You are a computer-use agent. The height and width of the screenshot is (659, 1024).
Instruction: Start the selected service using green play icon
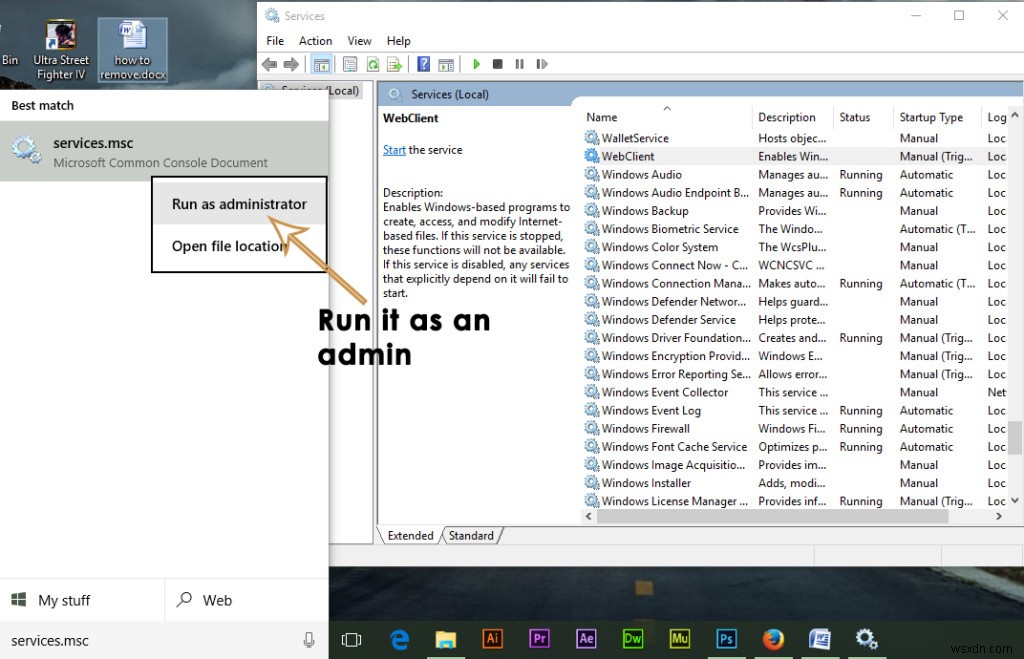pyautogui.click(x=476, y=64)
